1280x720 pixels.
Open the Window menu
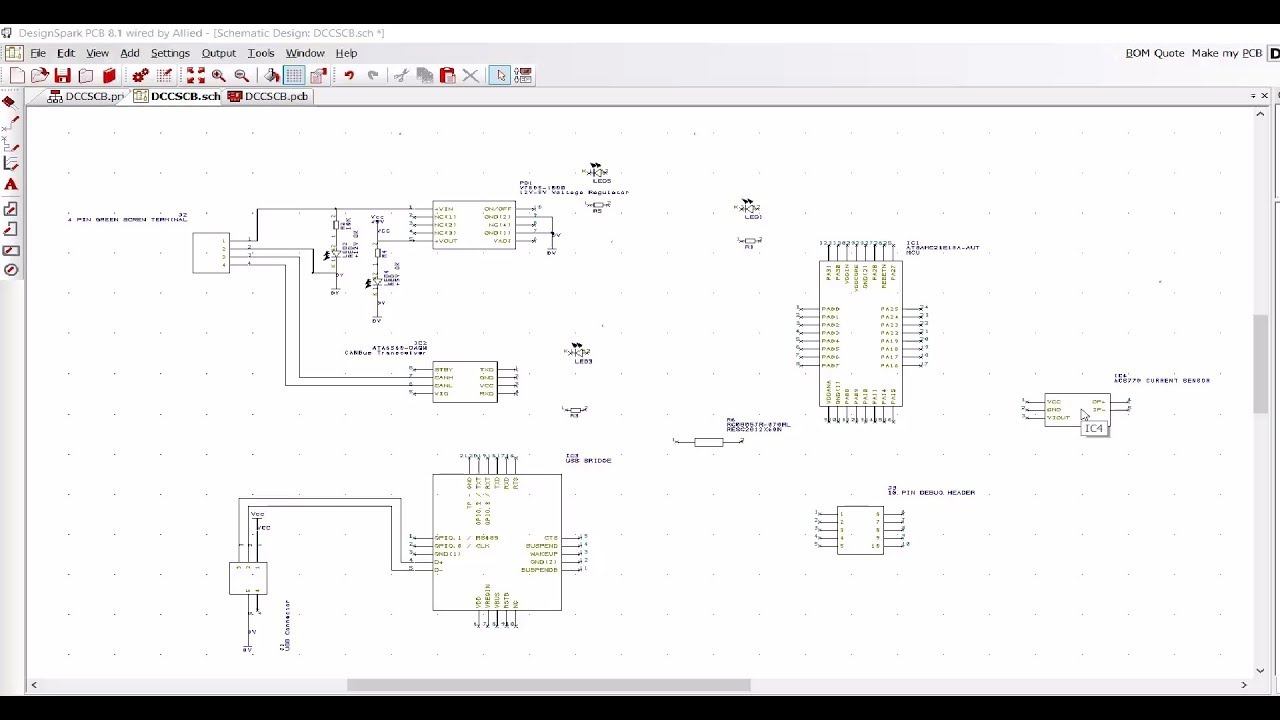[x=305, y=53]
